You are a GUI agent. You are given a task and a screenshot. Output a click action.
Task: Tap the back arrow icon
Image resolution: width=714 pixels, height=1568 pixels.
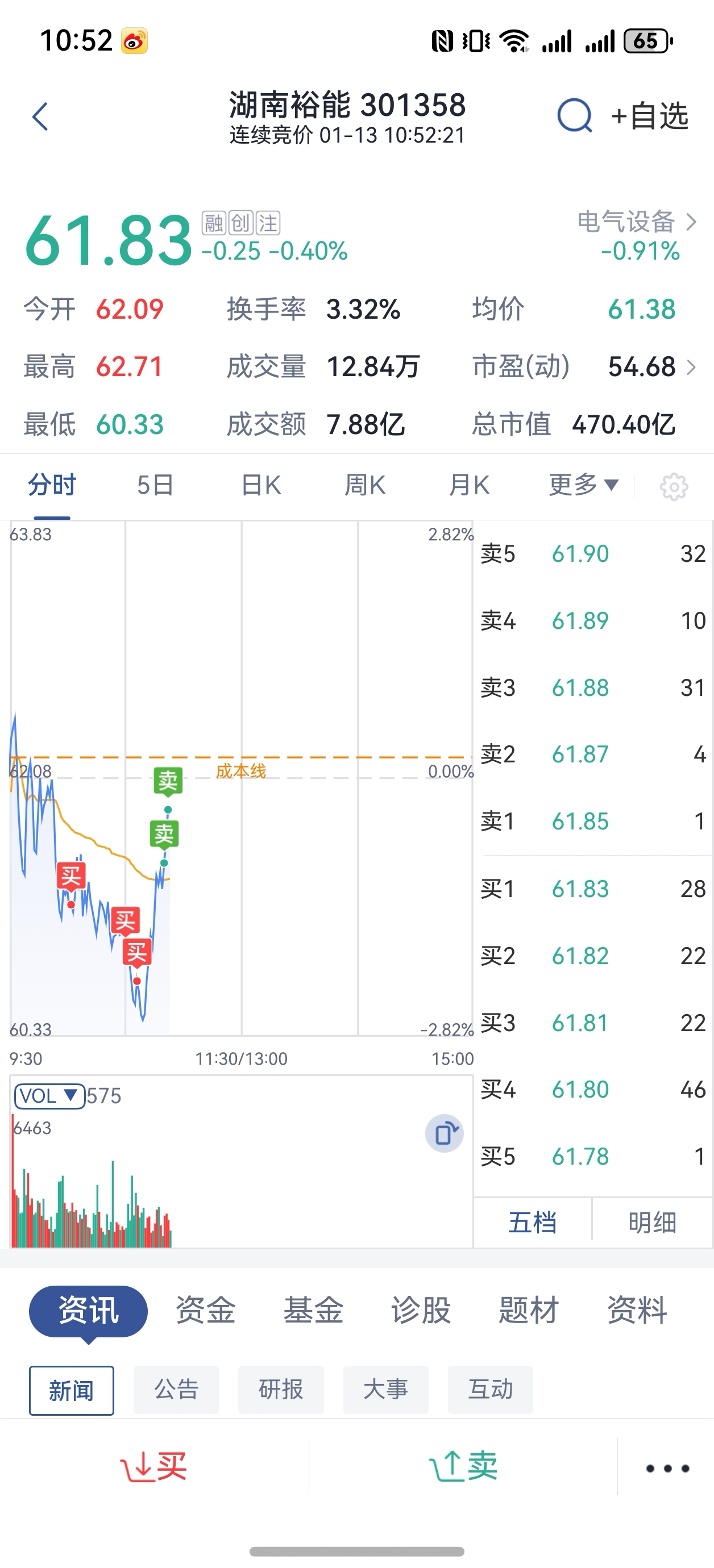click(x=40, y=116)
